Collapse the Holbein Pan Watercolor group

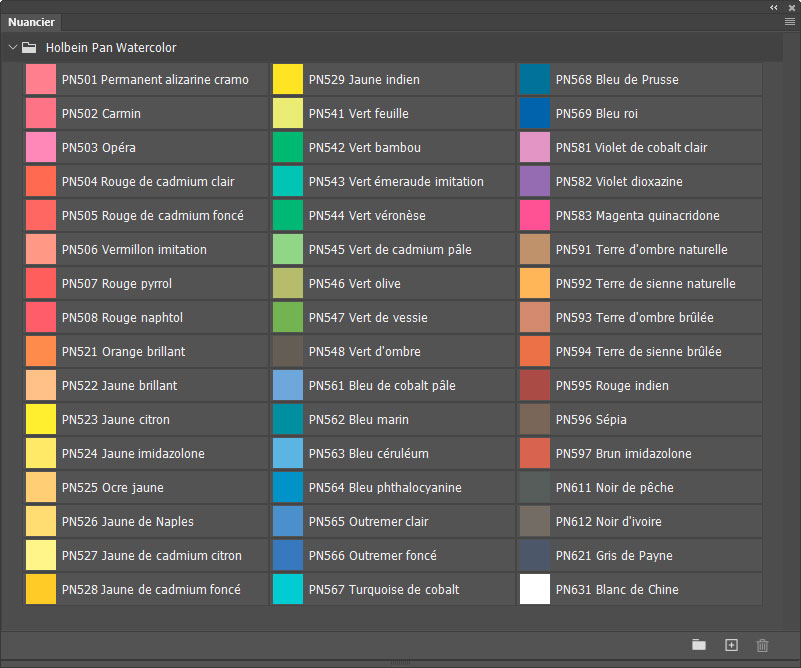pyautogui.click(x=12, y=47)
